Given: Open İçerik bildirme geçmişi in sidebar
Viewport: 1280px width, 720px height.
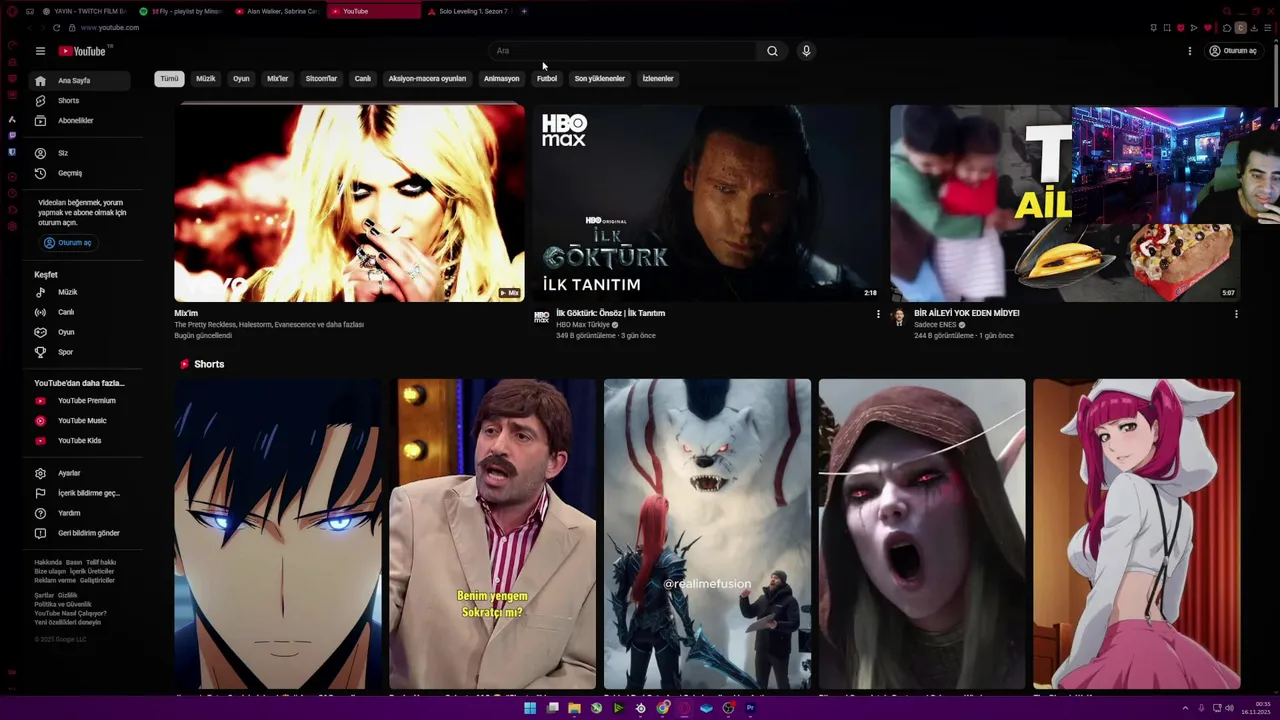Looking at the screenshot, I should [x=81, y=493].
